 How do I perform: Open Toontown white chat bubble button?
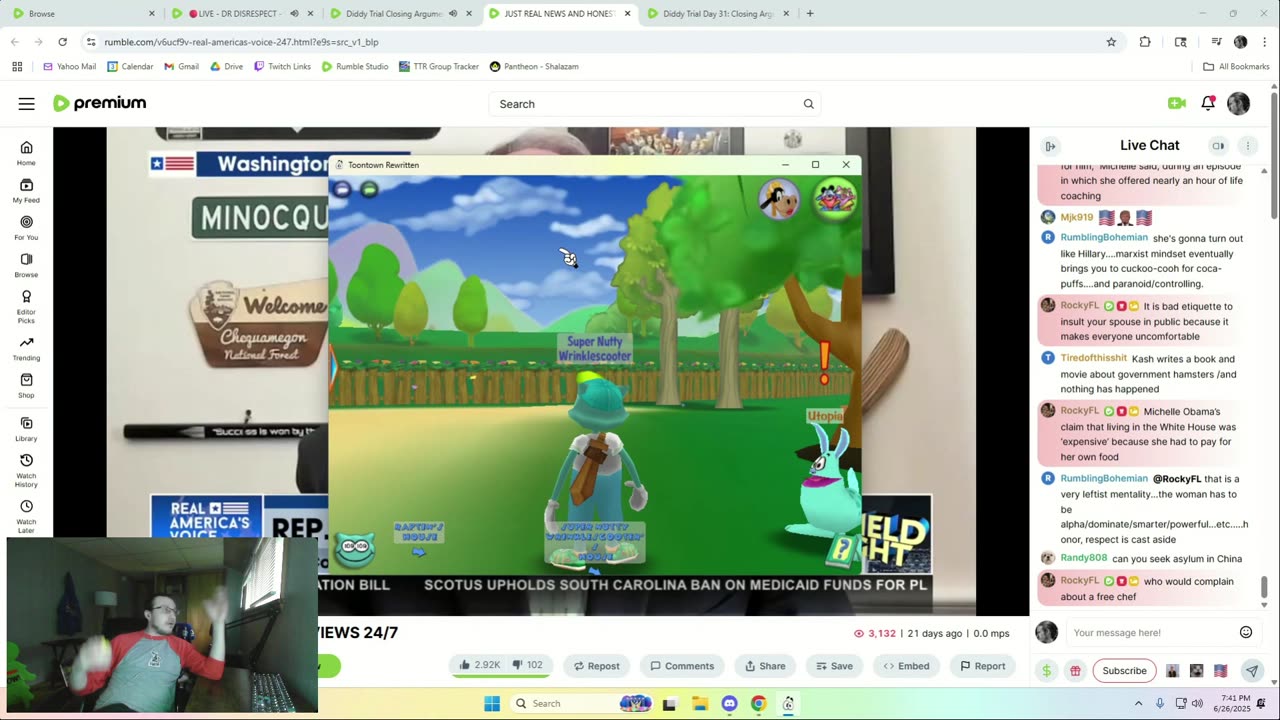pos(342,189)
